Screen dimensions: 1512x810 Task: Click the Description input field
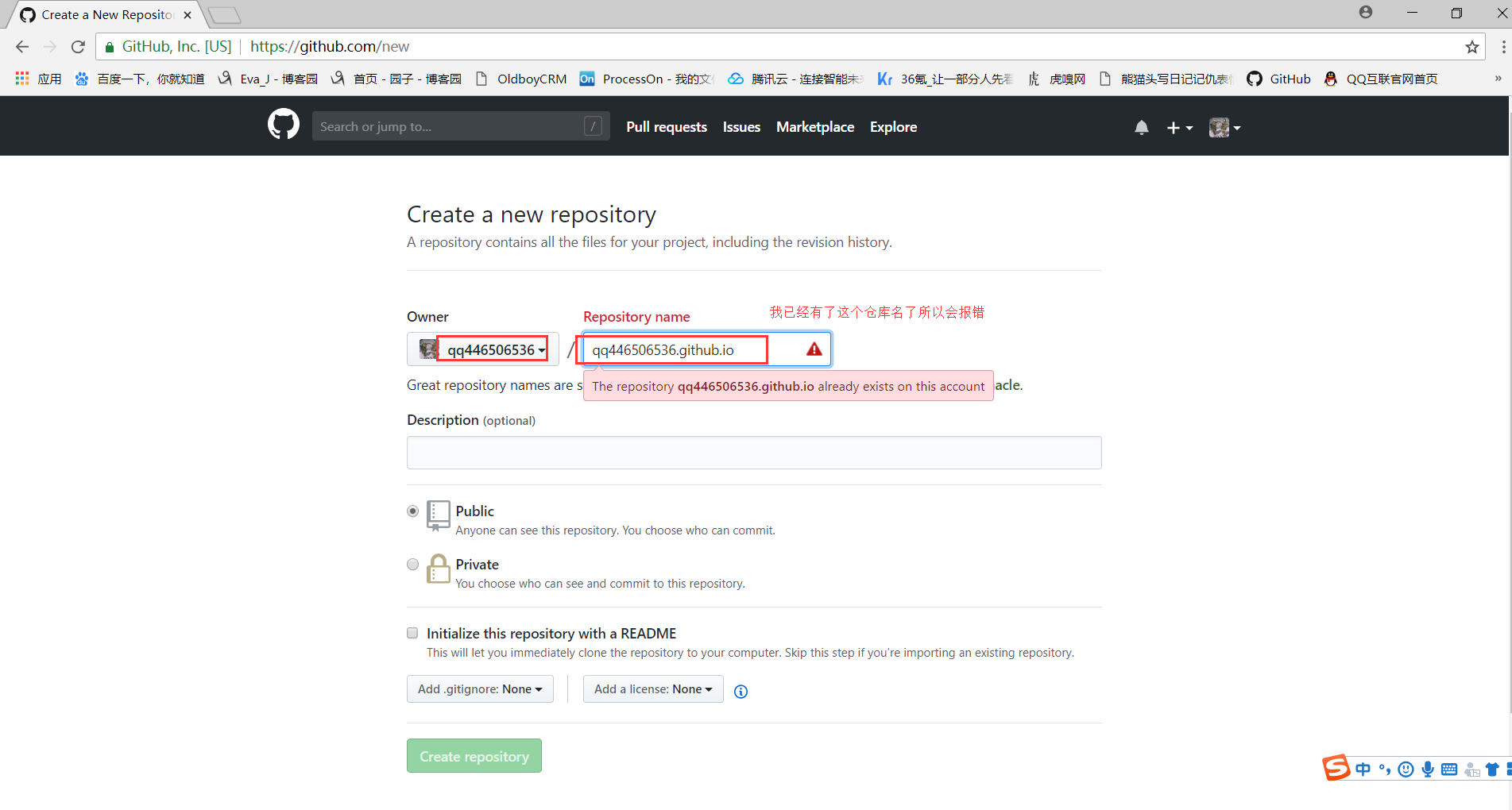(x=754, y=453)
